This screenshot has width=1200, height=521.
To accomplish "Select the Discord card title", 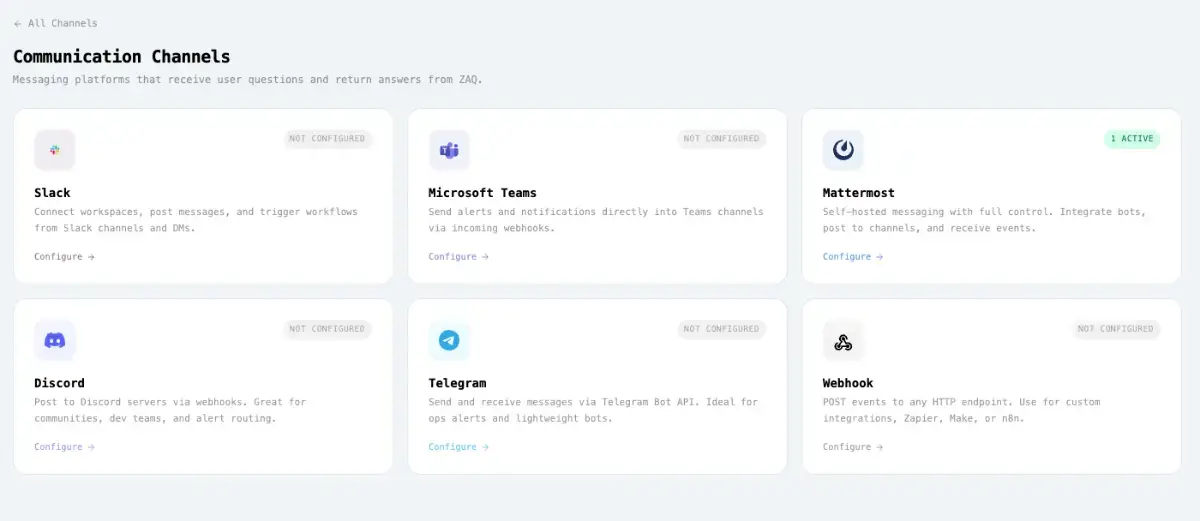I will click(x=59, y=383).
